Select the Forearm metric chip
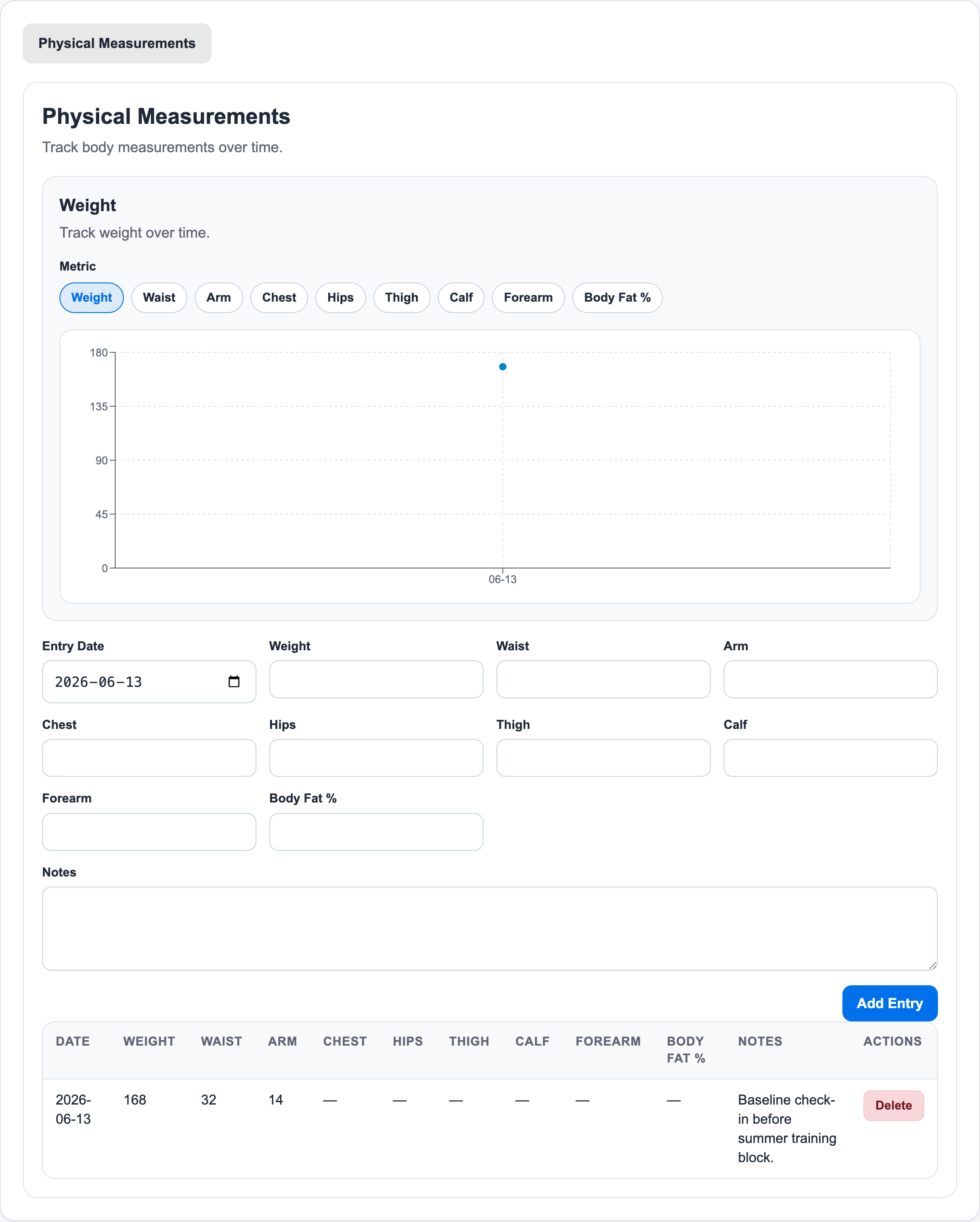The height and width of the screenshot is (1222, 980). [528, 298]
